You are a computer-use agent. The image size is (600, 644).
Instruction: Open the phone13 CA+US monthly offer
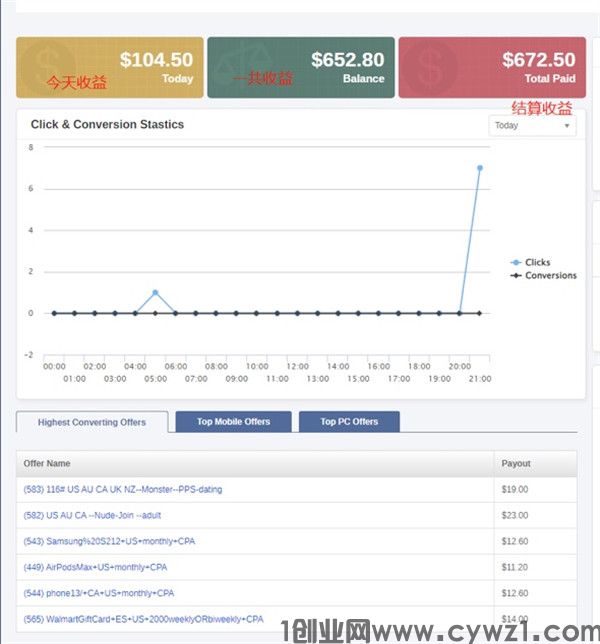[x=94, y=594]
